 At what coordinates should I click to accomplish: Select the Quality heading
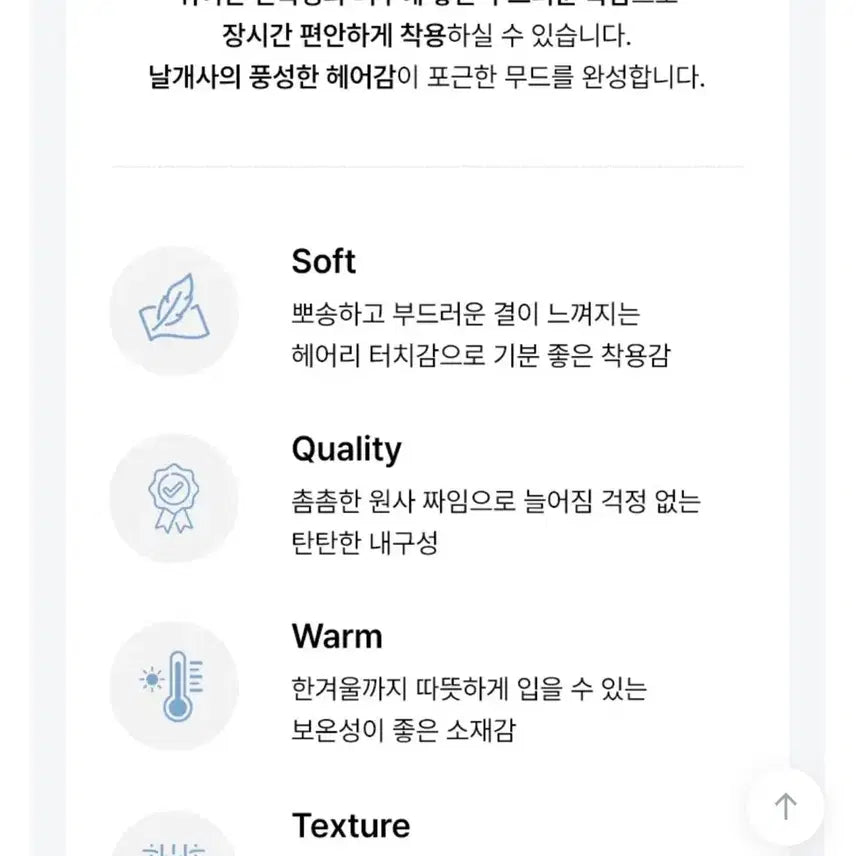click(x=346, y=449)
